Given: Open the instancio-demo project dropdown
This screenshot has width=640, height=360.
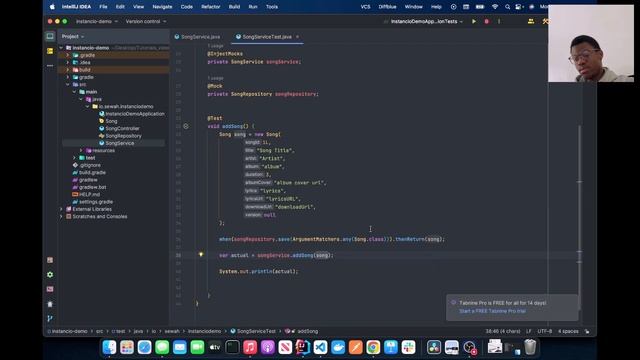Looking at the screenshot, I should tap(97, 21).
